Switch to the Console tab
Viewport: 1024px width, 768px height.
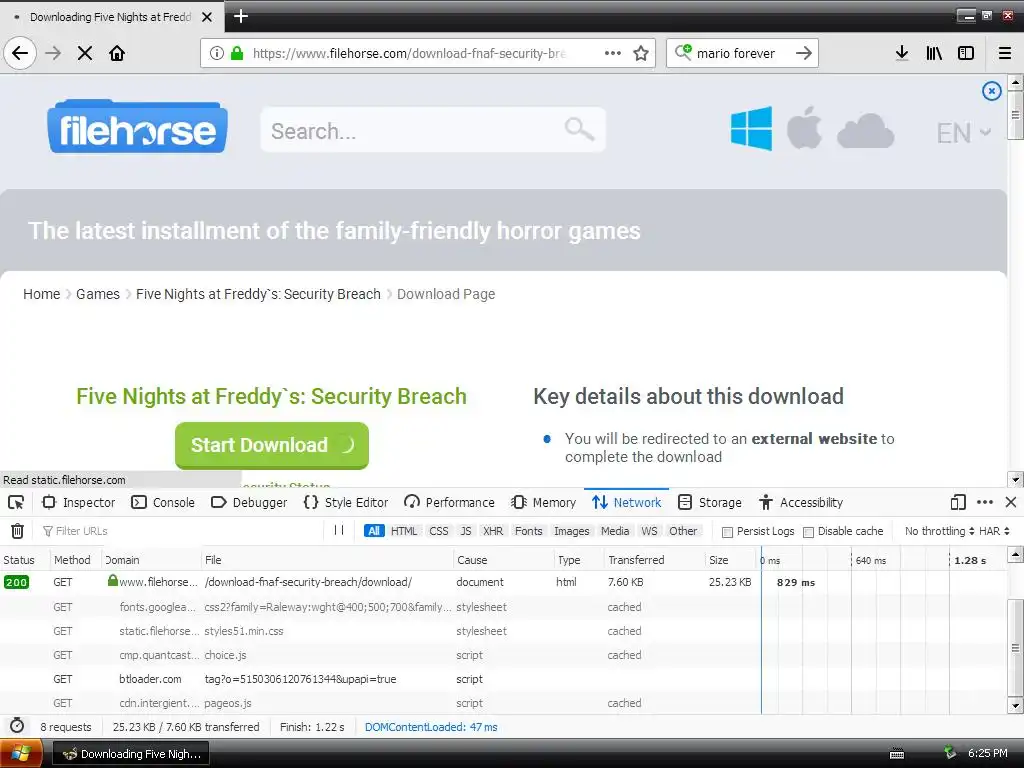click(x=163, y=502)
